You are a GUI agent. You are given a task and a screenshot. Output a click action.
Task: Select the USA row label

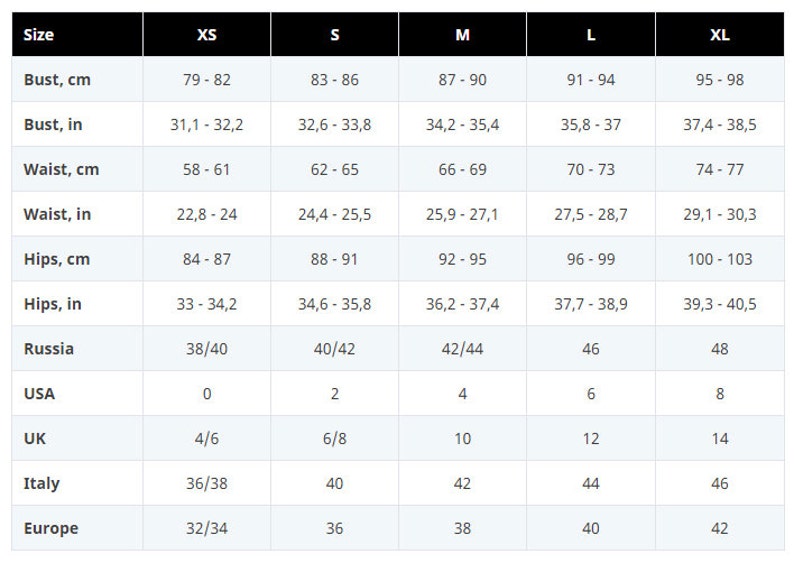click(39, 393)
